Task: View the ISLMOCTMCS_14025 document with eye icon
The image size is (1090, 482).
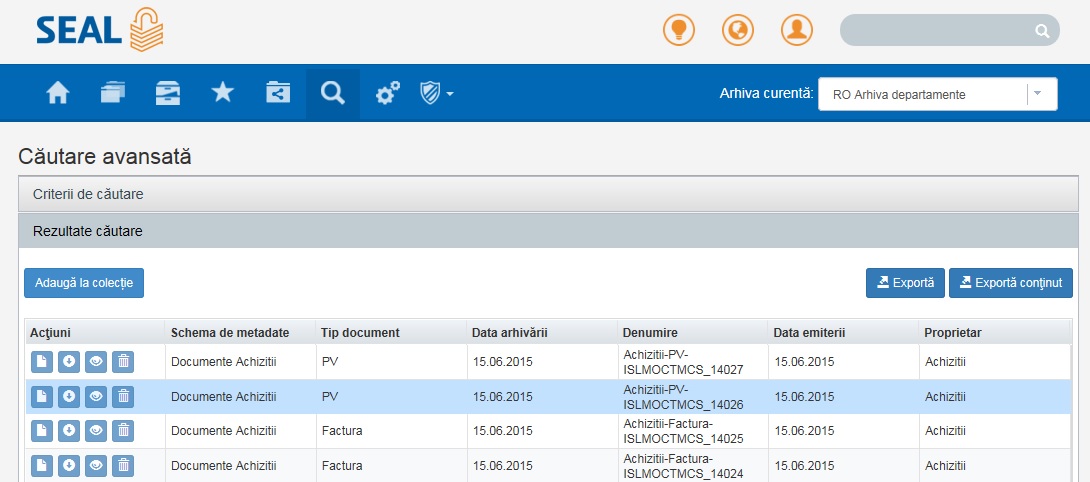Action: (96, 431)
